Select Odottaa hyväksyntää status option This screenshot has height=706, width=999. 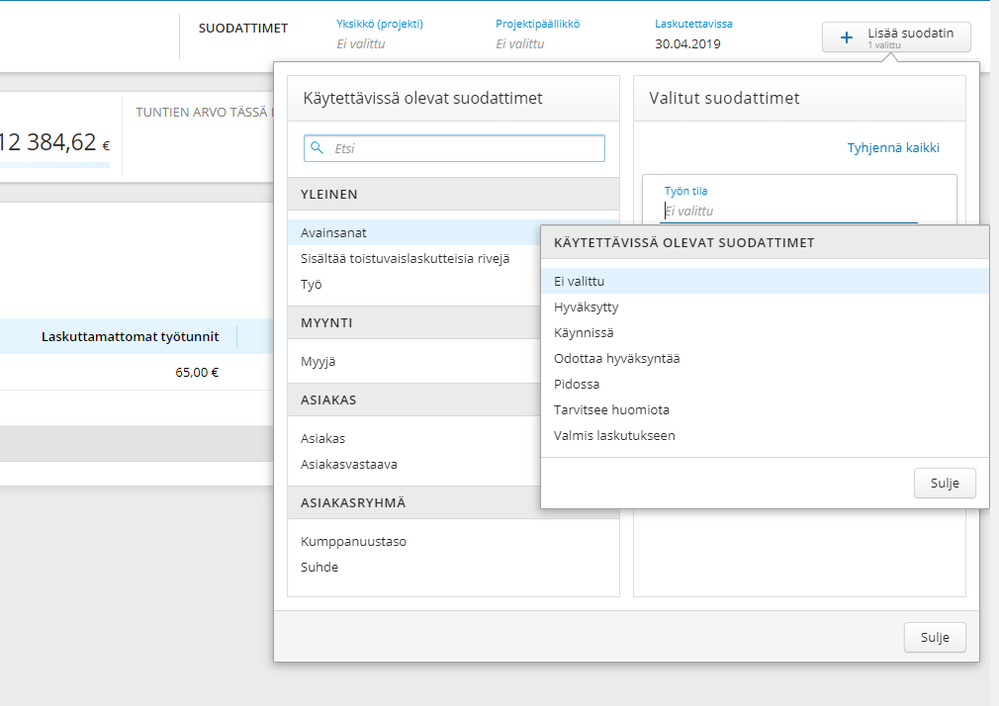(765, 358)
